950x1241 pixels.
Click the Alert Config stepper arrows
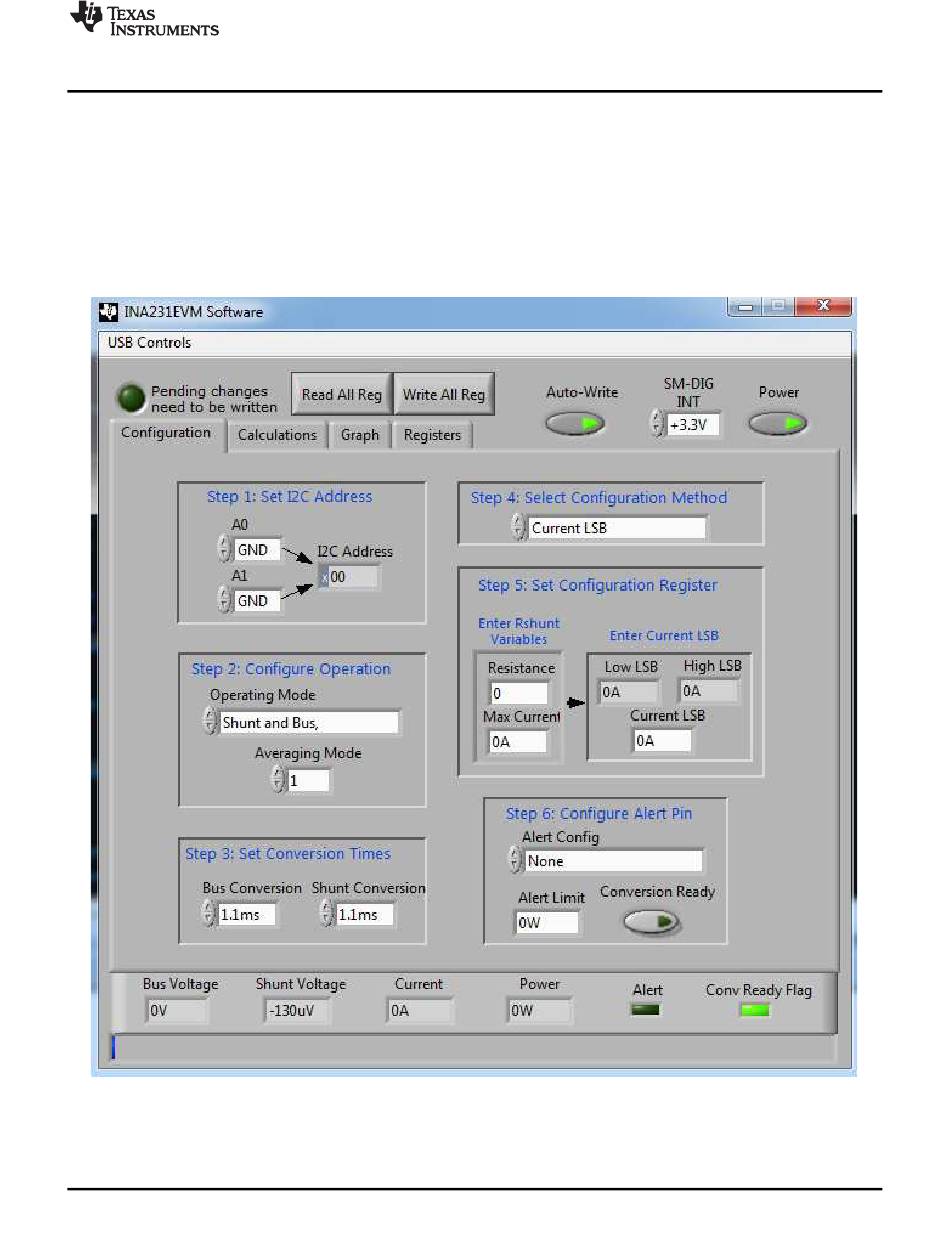pos(515,860)
